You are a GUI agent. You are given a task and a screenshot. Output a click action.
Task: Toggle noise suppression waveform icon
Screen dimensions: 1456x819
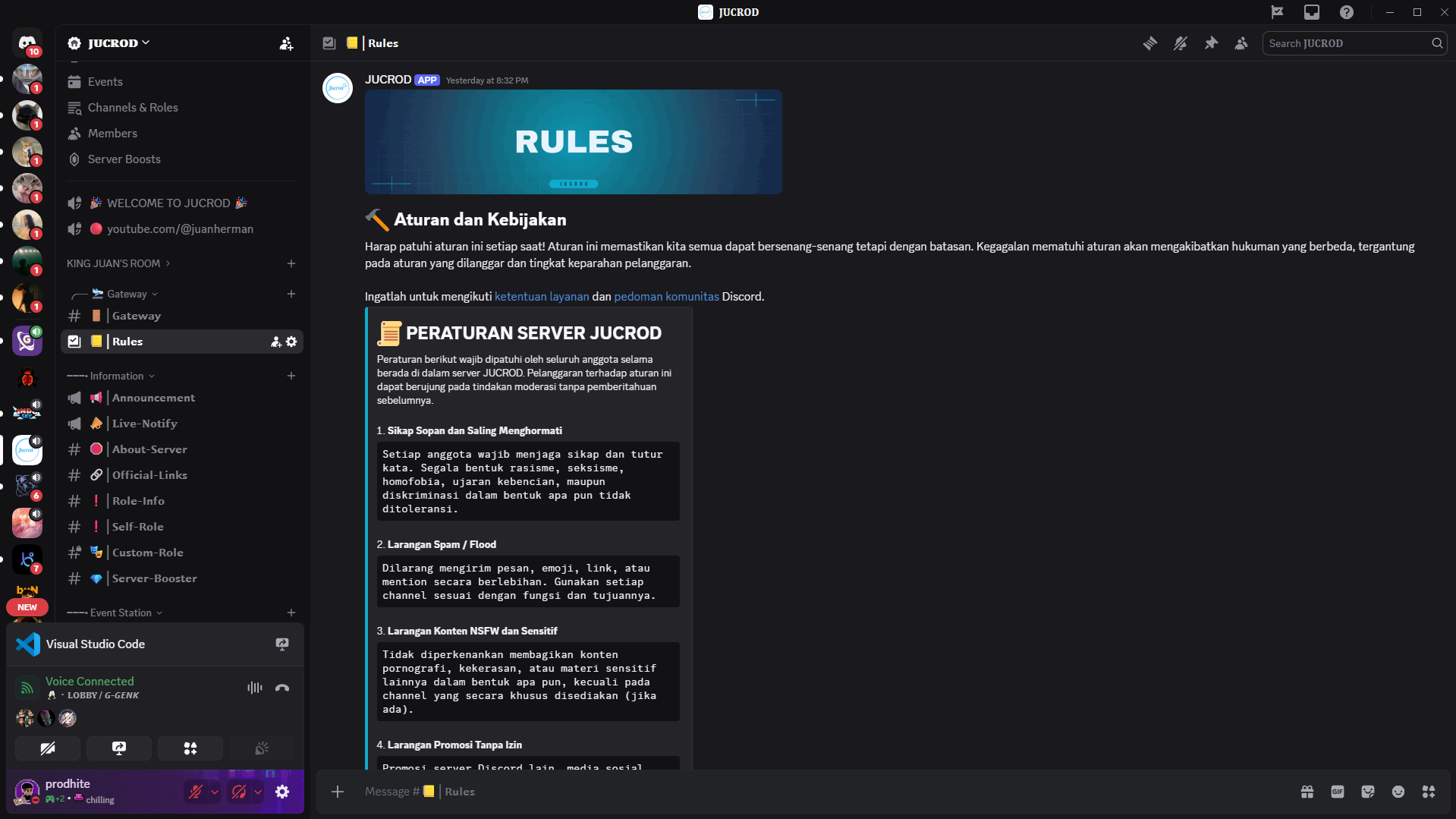pos(255,688)
